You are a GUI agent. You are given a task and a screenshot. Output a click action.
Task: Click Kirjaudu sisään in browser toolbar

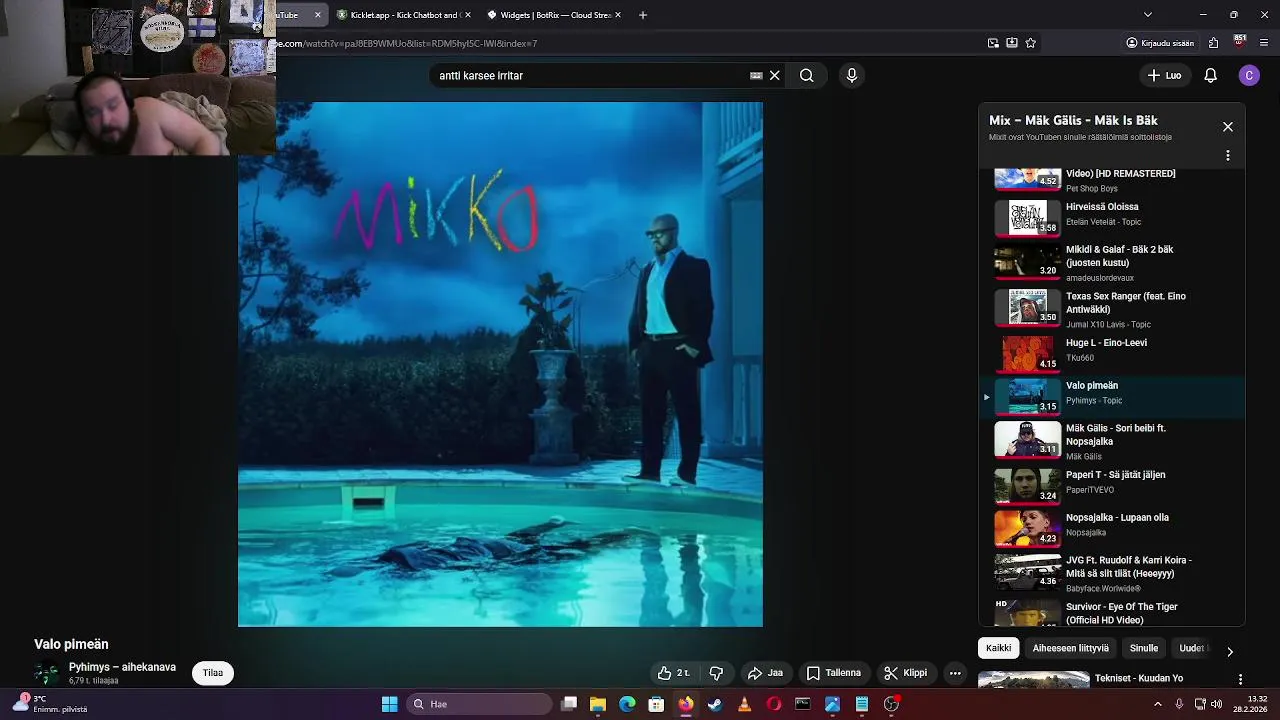tap(1160, 43)
